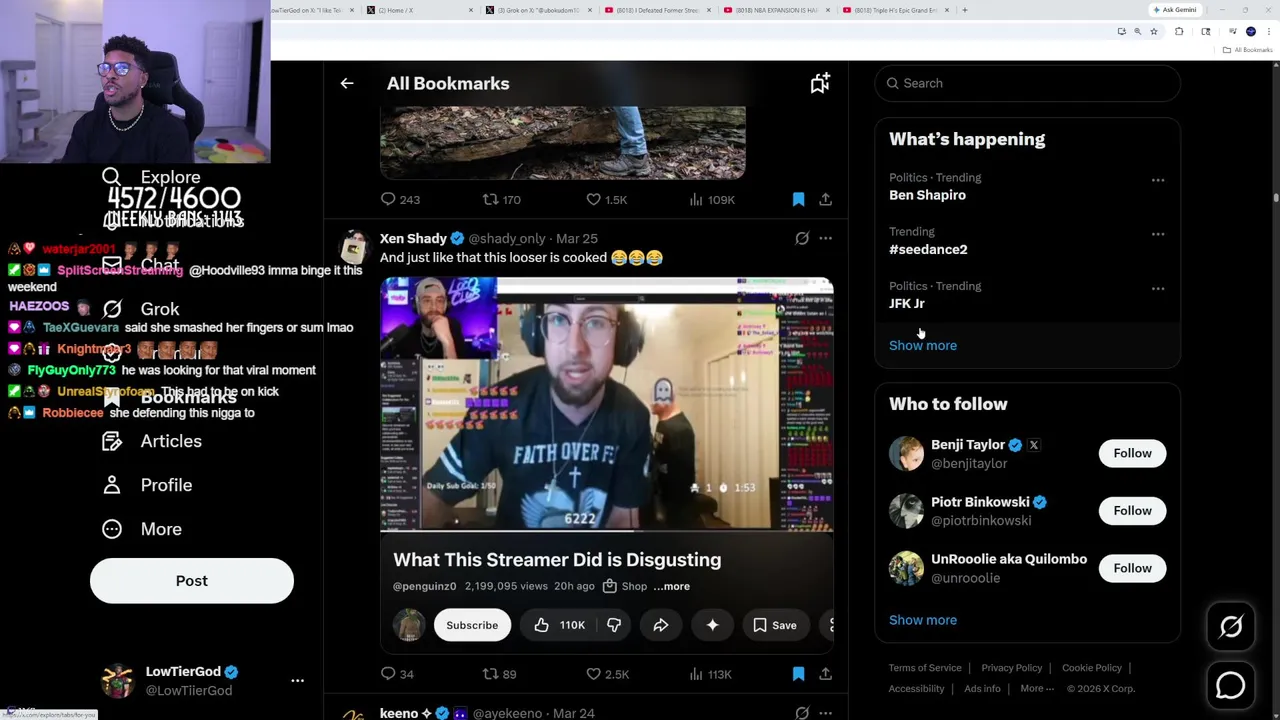Open the Ben Shapiro trending topic

point(927,195)
